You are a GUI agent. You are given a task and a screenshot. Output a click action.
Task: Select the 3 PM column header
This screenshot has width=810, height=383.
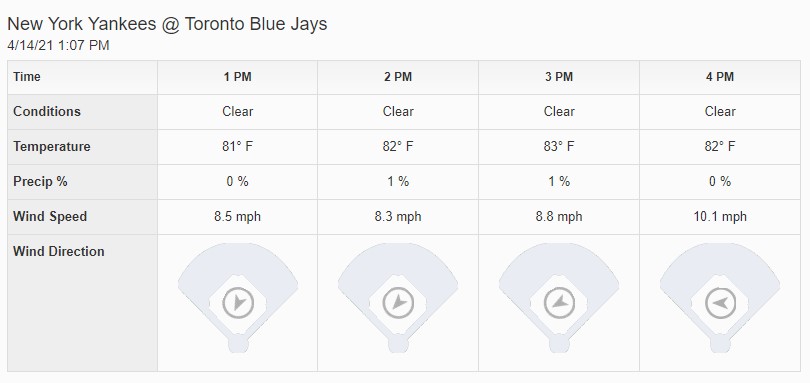(559, 77)
